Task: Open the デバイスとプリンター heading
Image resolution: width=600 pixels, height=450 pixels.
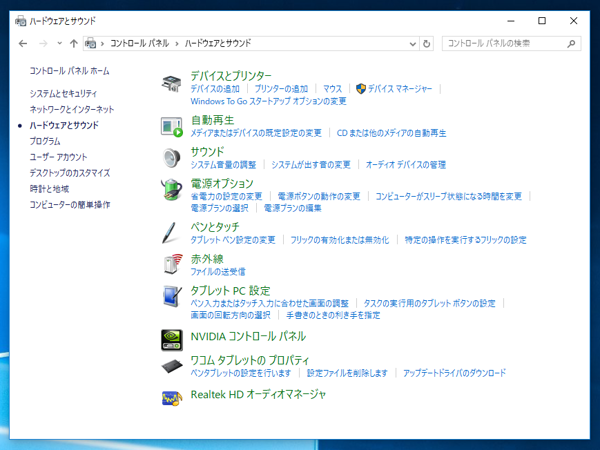Action: point(231,76)
